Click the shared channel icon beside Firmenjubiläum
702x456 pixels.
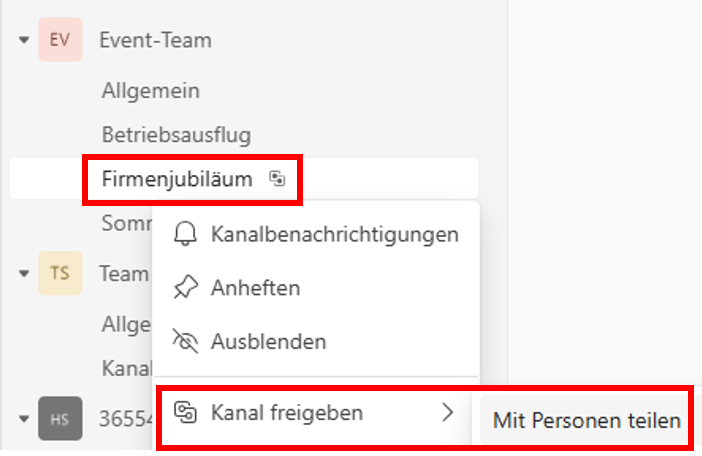click(277, 179)
